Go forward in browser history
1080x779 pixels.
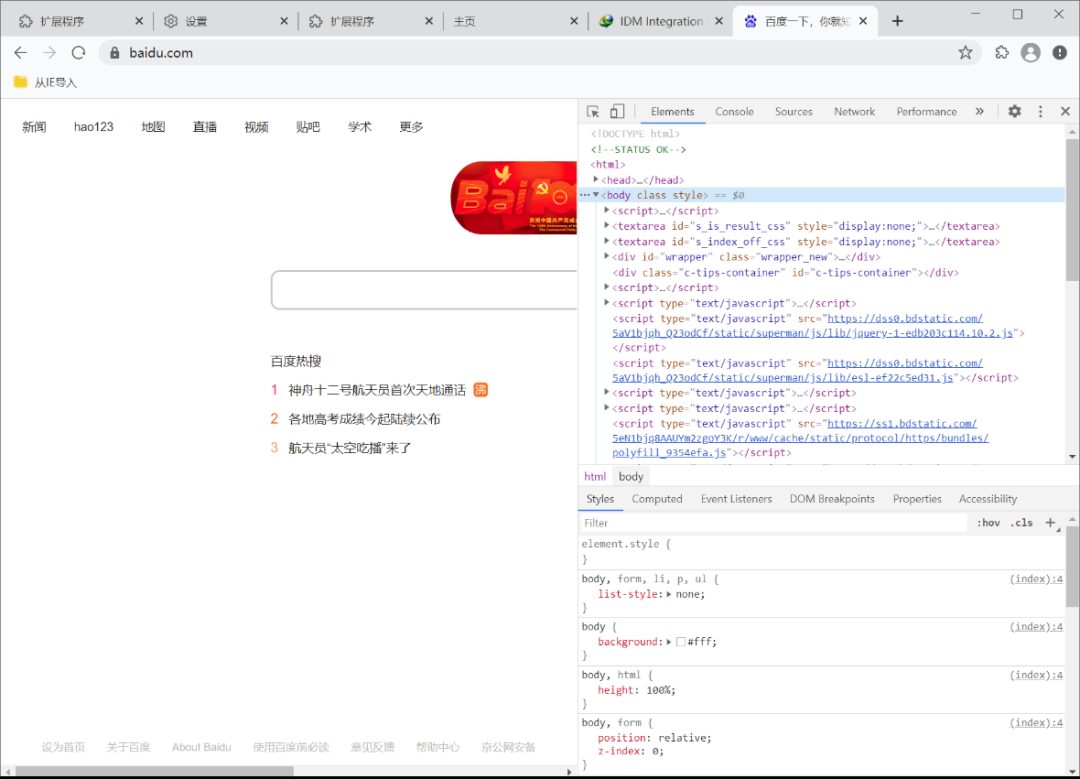point(50,53)
